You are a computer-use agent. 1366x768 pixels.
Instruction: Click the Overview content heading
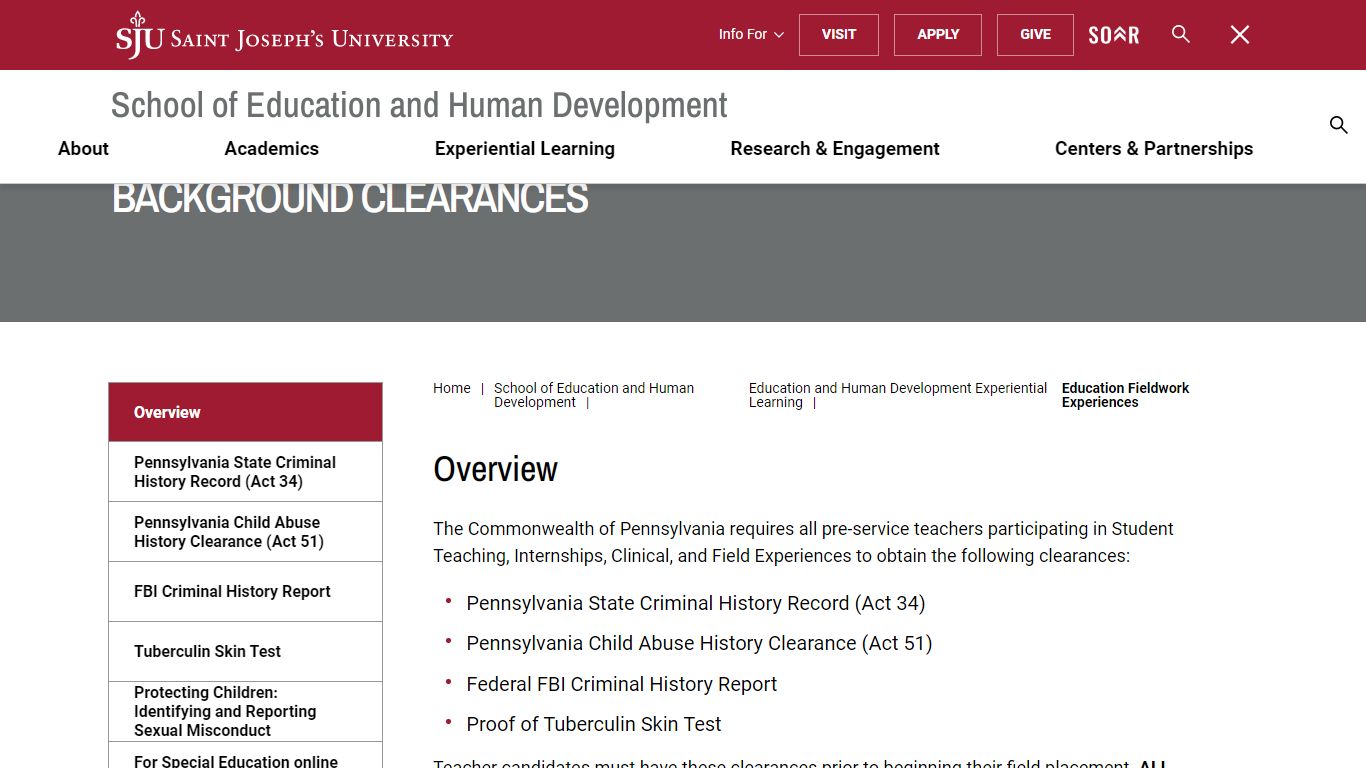coord(495,469)
